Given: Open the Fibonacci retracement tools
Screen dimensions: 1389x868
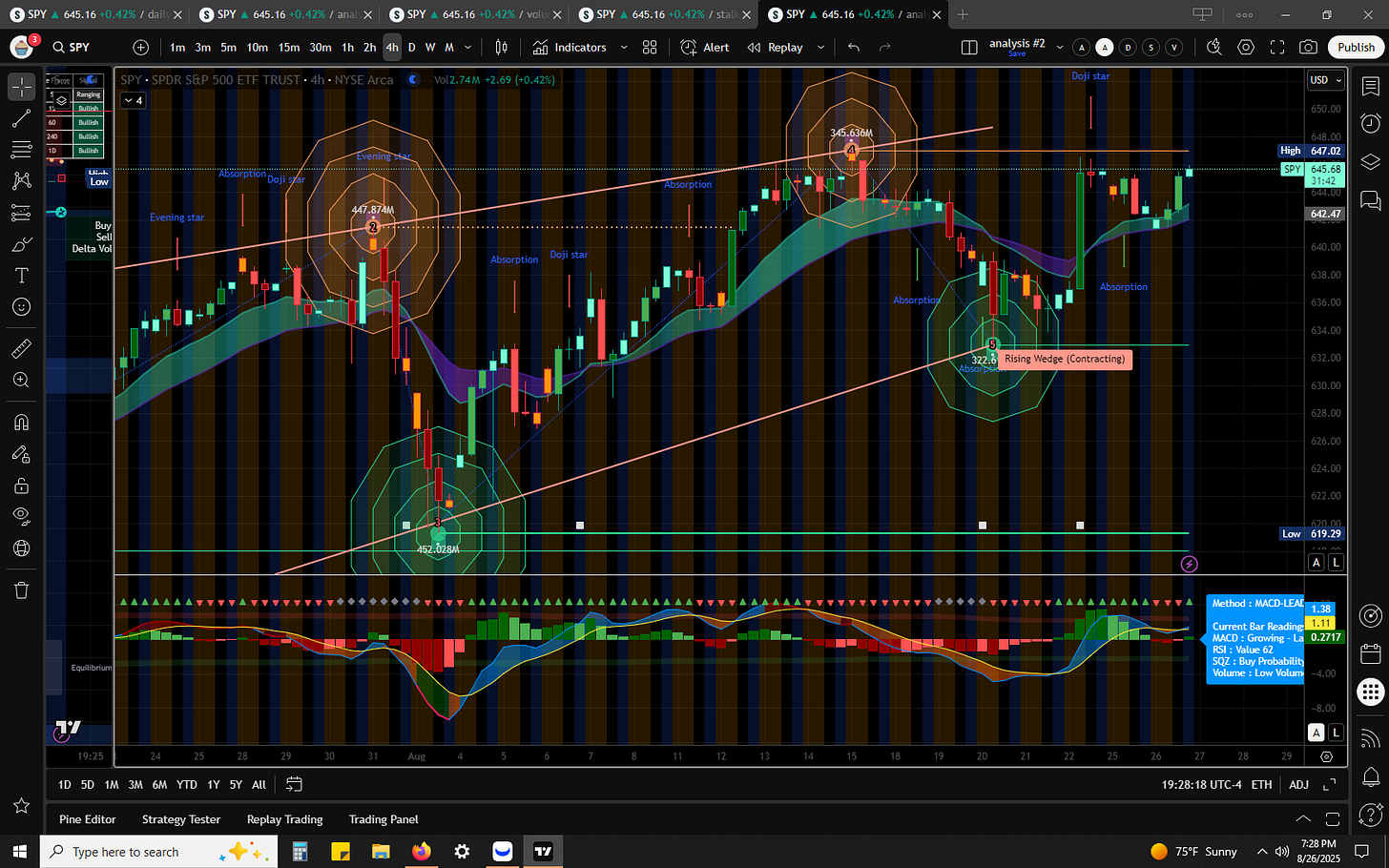Looking at the screenshot, I should click(x=21, y=150).
